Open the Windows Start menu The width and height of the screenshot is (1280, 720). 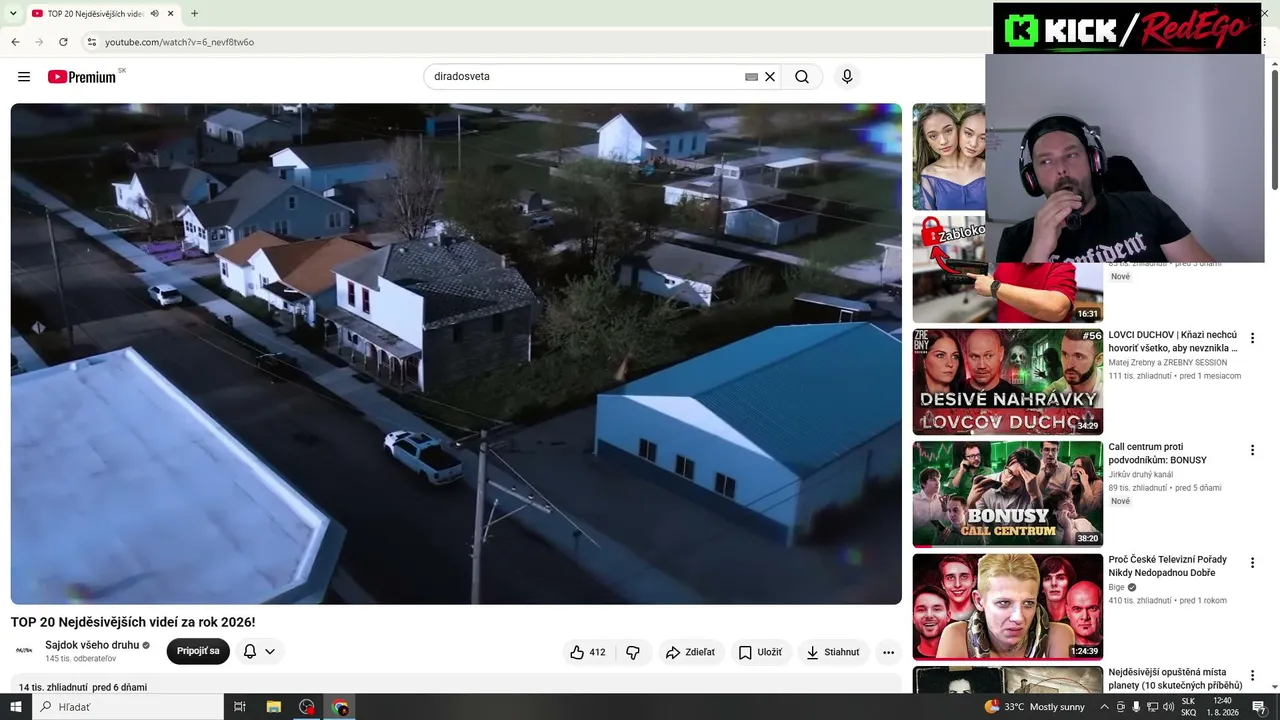15,707
